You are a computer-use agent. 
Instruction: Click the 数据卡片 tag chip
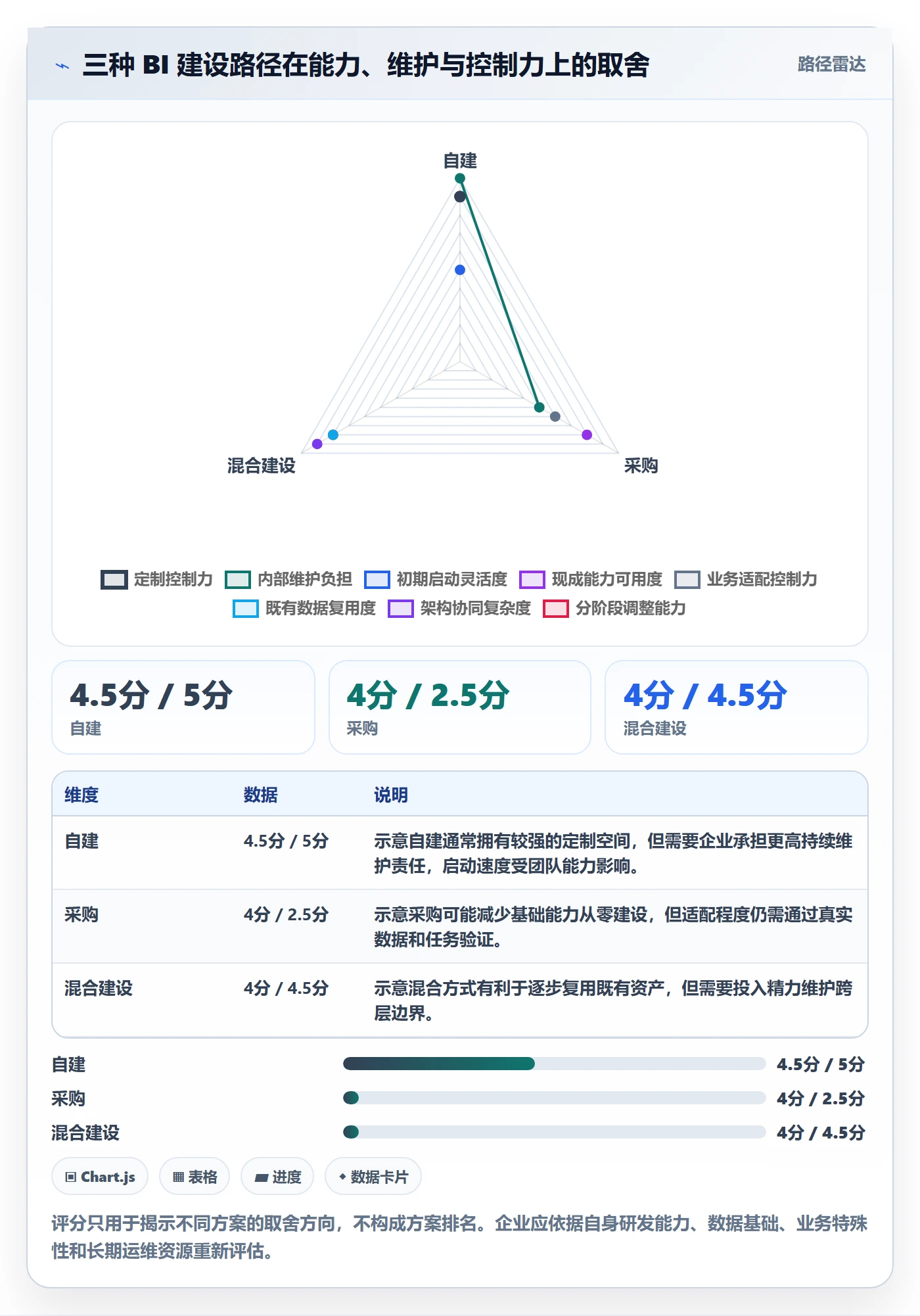[x=373, y=1177]
